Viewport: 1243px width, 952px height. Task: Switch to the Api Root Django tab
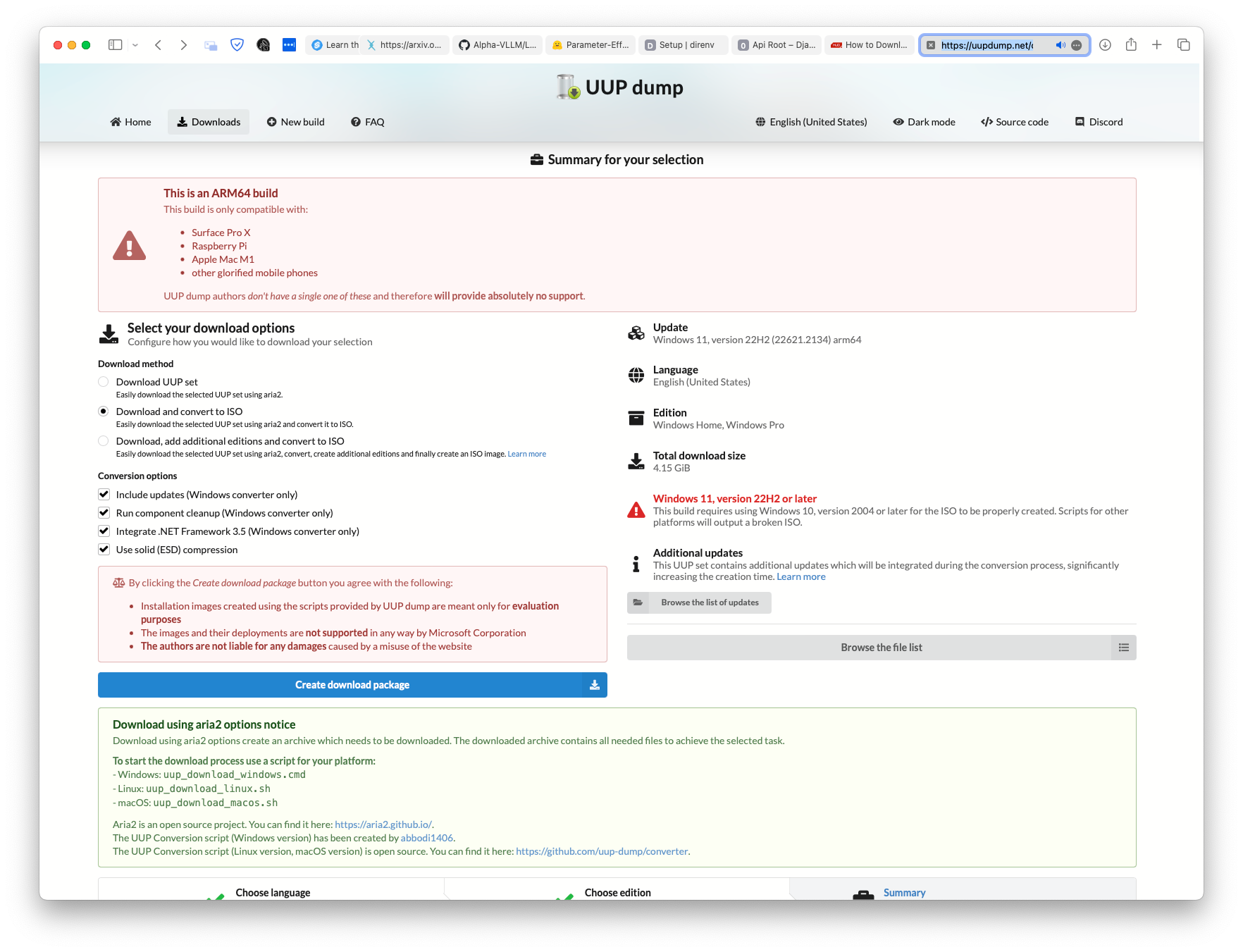point(777,45)
